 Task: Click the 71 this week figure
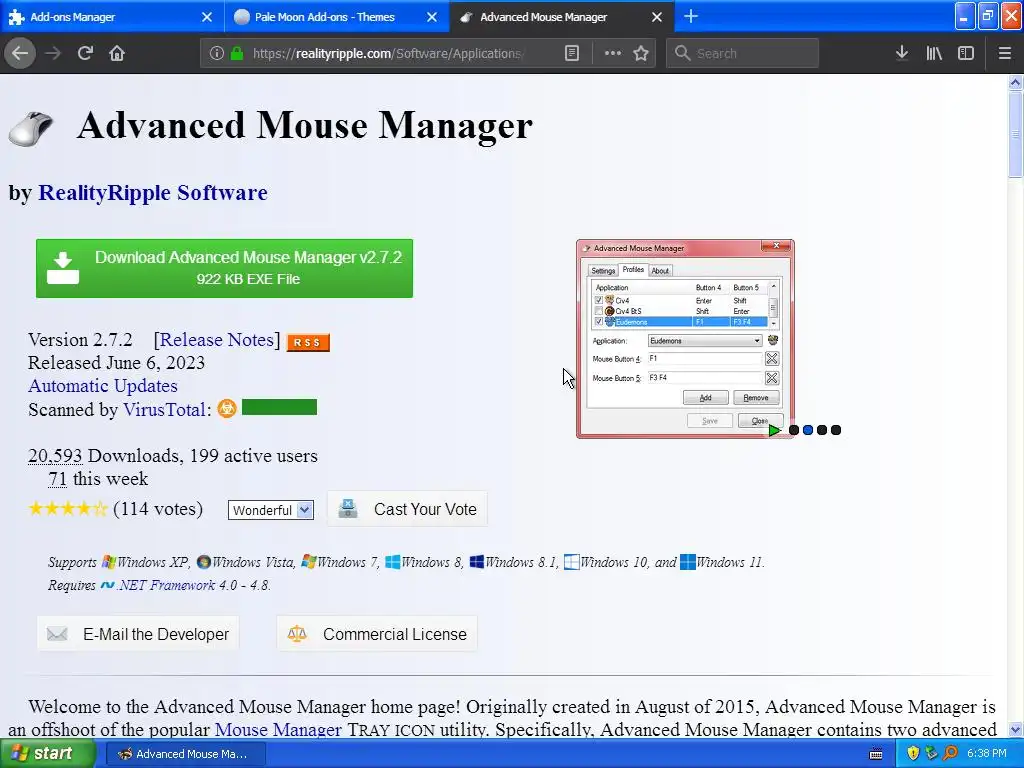57,479
